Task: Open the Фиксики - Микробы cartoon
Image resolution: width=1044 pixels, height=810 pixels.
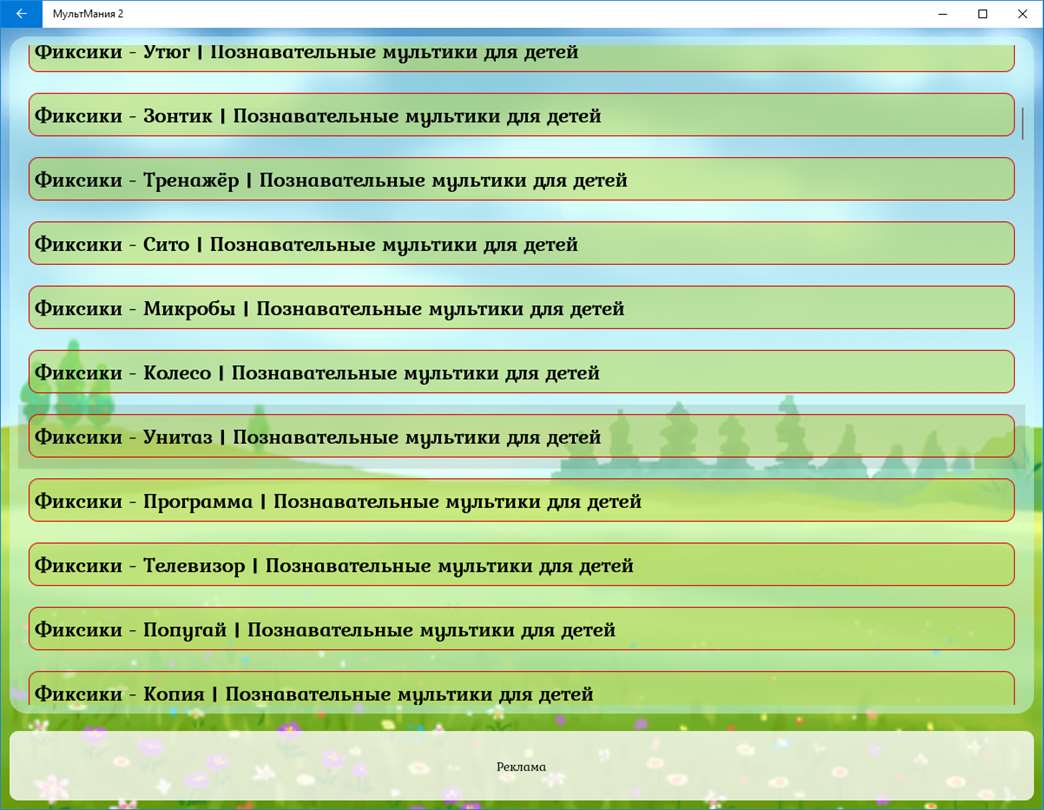Action: (521, 307)
